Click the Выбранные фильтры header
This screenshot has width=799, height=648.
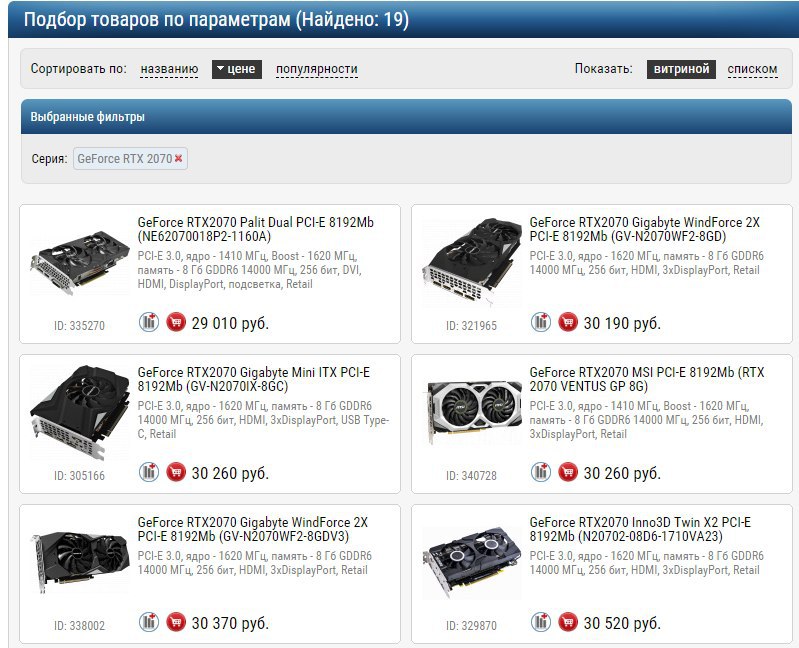click(x=406, y=117)
